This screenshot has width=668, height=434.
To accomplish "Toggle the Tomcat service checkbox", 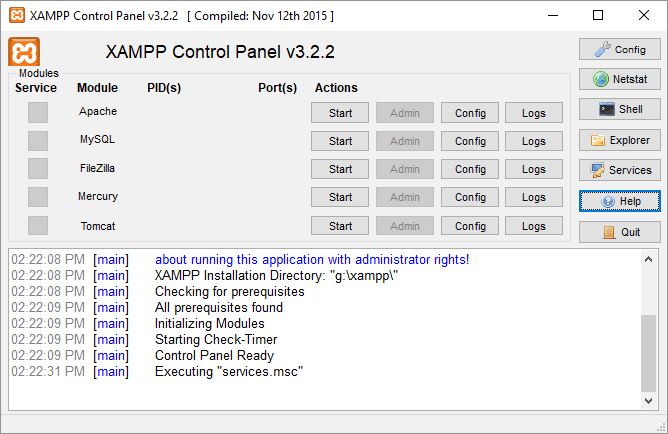I will point(38,226).
